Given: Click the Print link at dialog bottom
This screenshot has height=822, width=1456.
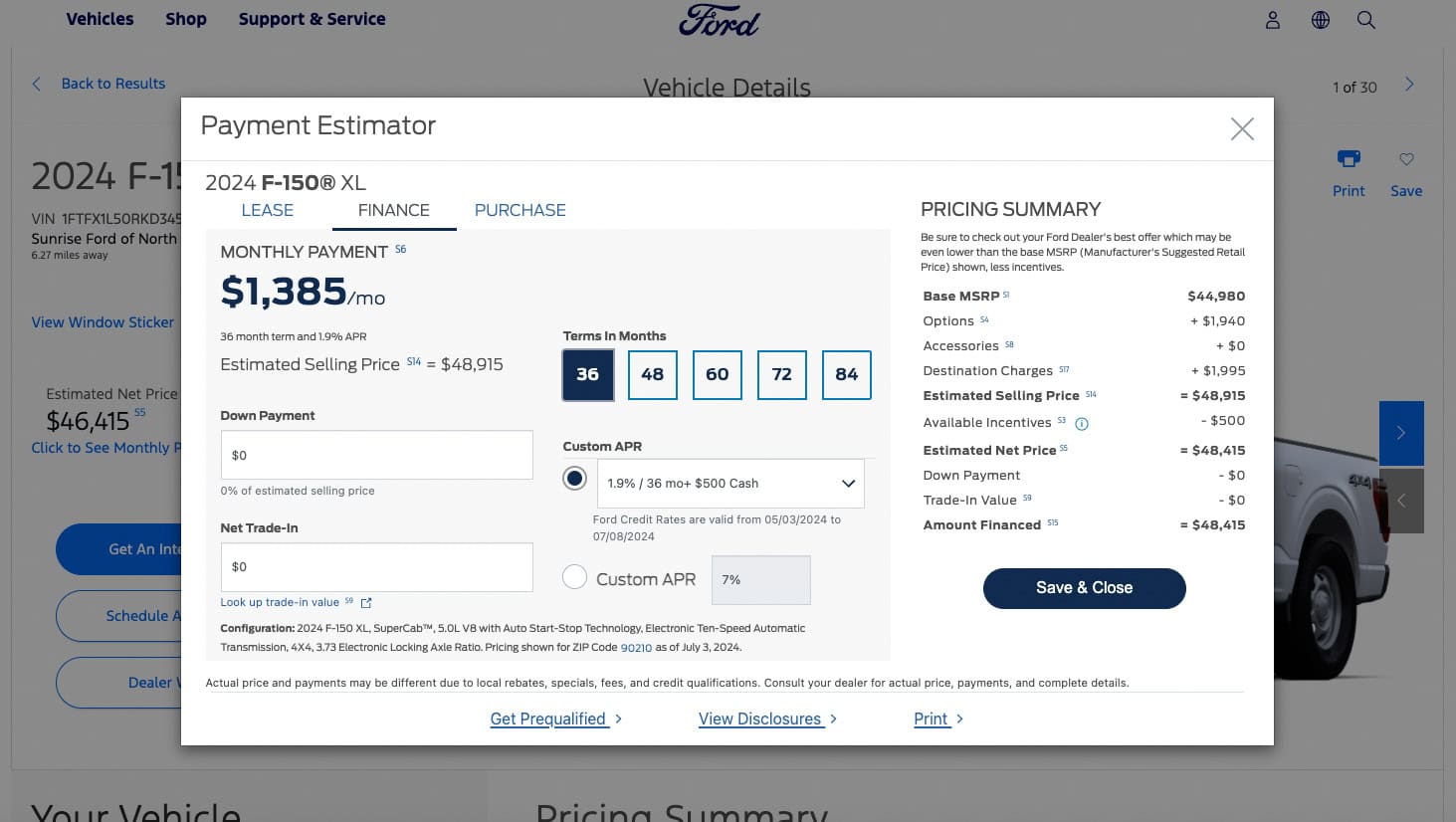Looking at the screenshot, I should pyautogui.click(x=938, y=719).
